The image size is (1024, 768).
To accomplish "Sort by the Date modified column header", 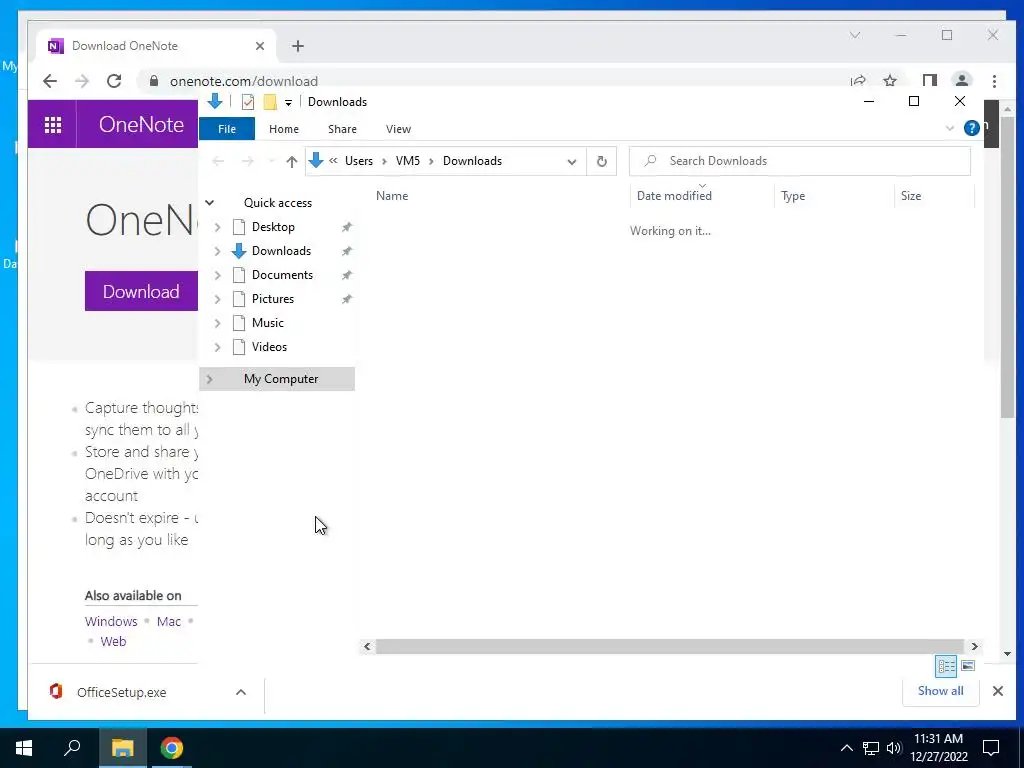I will click(674, 196).
